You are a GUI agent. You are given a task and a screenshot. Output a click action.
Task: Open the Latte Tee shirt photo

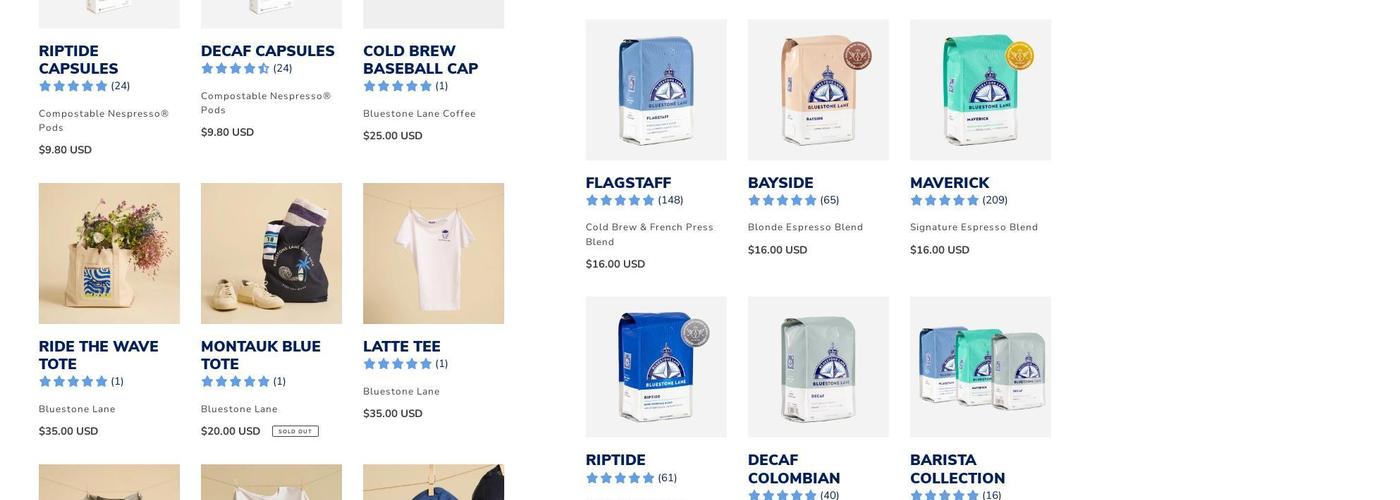[433, 253]
